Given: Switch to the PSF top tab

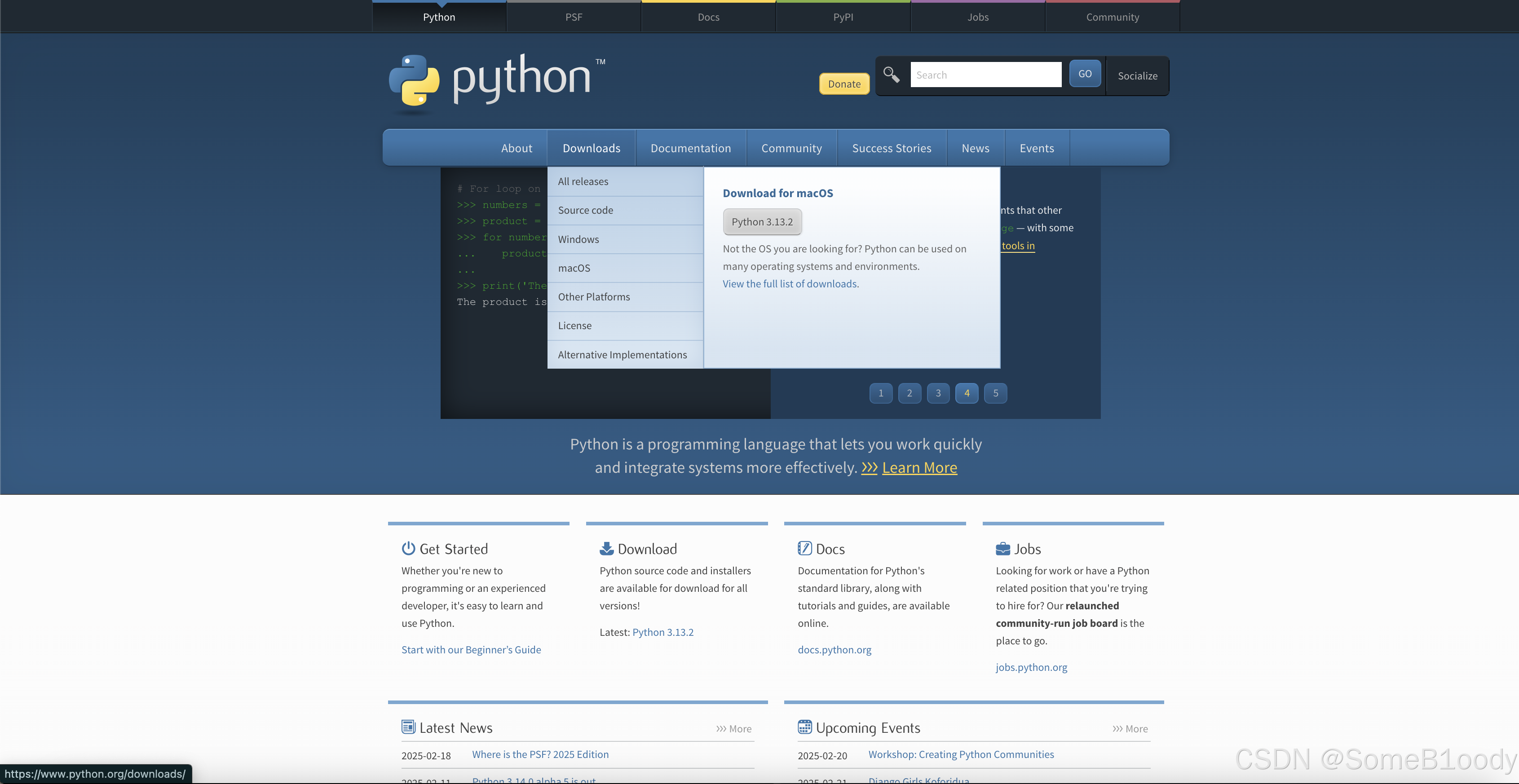Looking at the screenshot, I should tap(574, 17).
